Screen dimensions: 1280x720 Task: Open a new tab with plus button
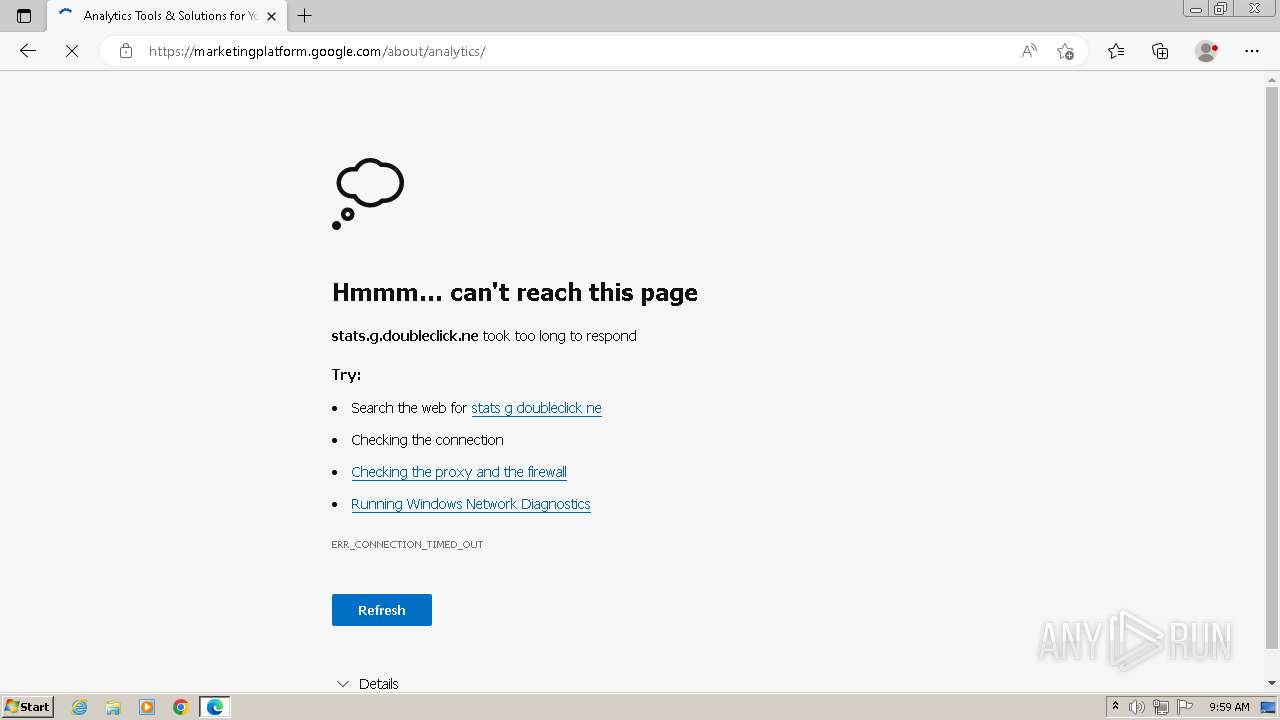click(x=305, y=16)
